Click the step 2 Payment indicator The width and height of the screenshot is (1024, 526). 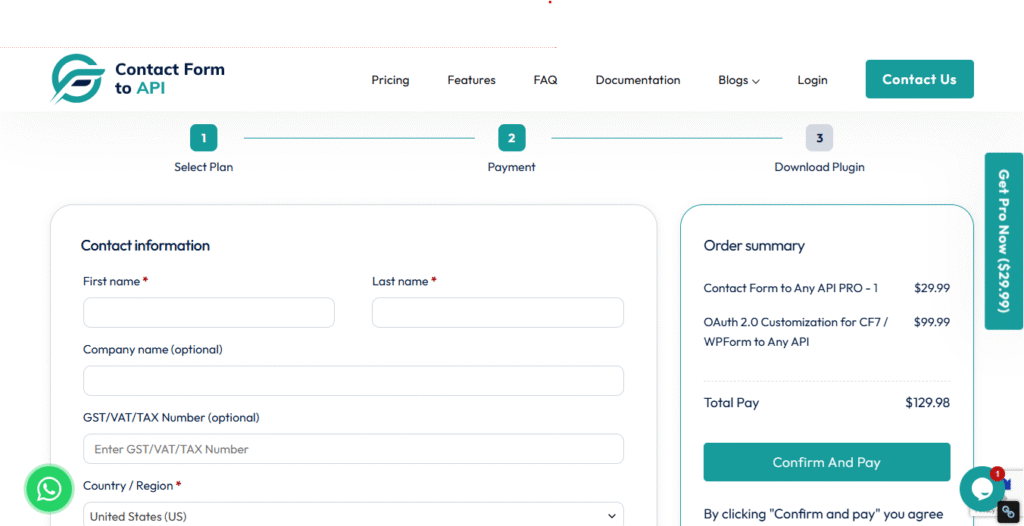[511, 138]
